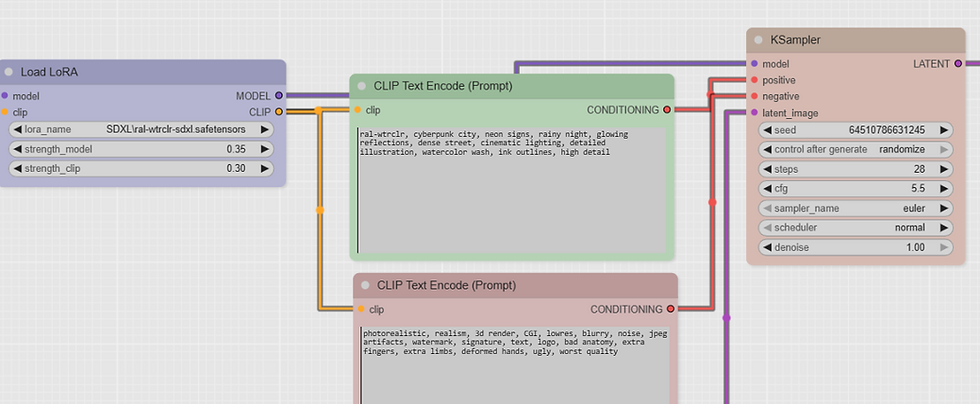Viewport: 980px width, 404px height.
Task: Select red CLIP Text Encode title bar
Action: click(x=515, y=286)
